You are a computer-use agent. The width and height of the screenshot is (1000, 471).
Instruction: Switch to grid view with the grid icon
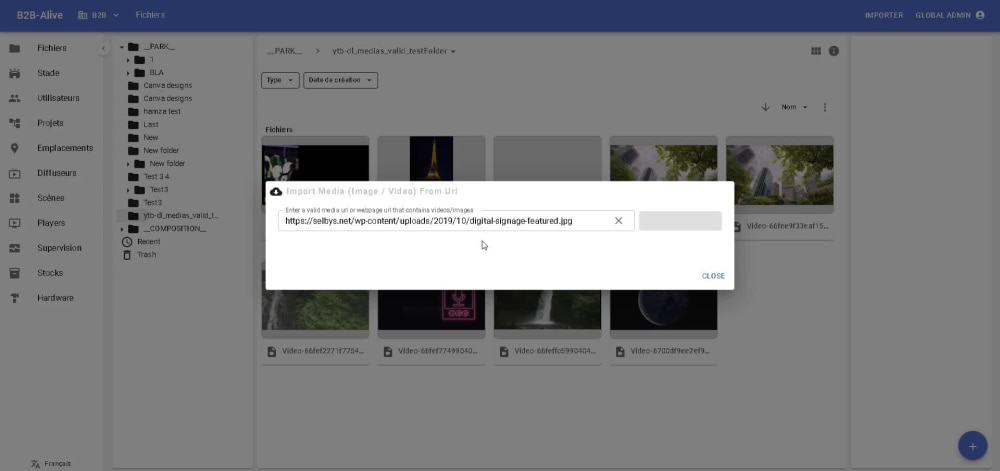pos(816,51)
